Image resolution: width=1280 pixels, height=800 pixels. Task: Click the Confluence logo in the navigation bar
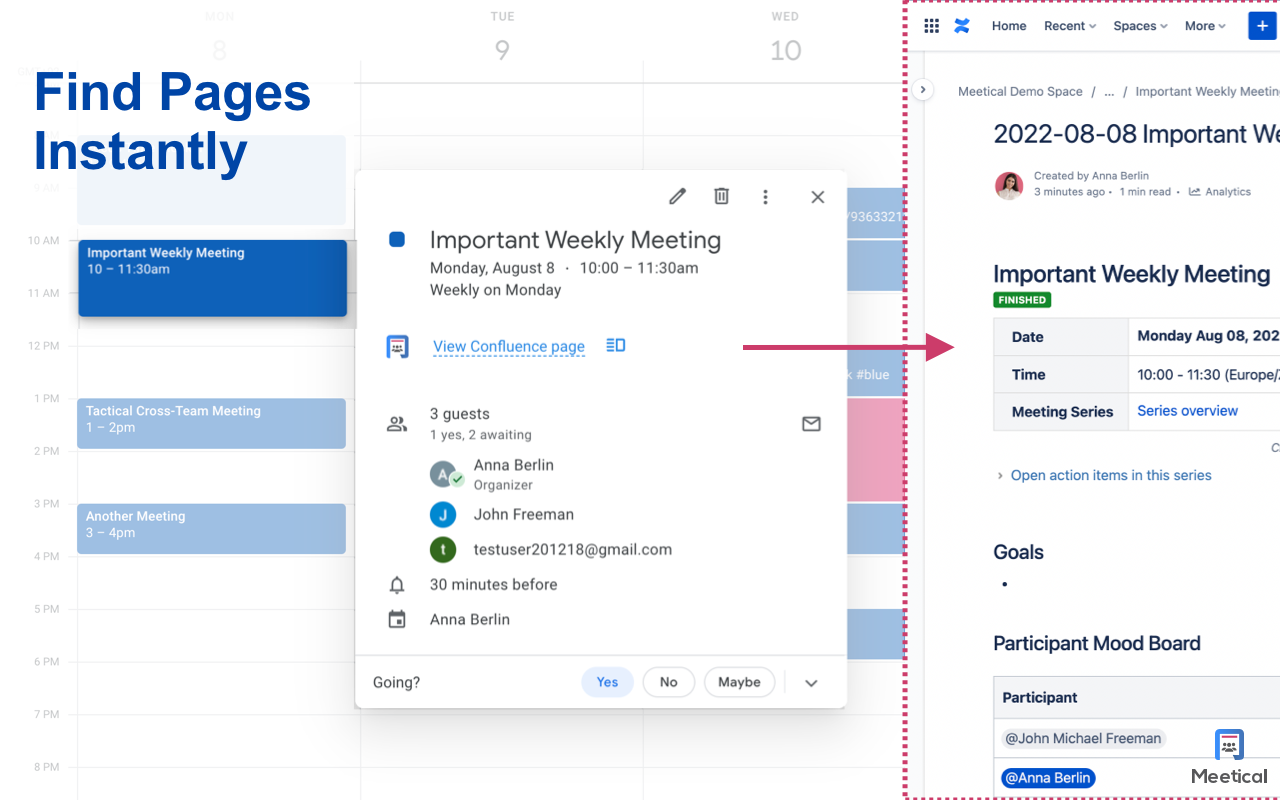click(962, 25)
